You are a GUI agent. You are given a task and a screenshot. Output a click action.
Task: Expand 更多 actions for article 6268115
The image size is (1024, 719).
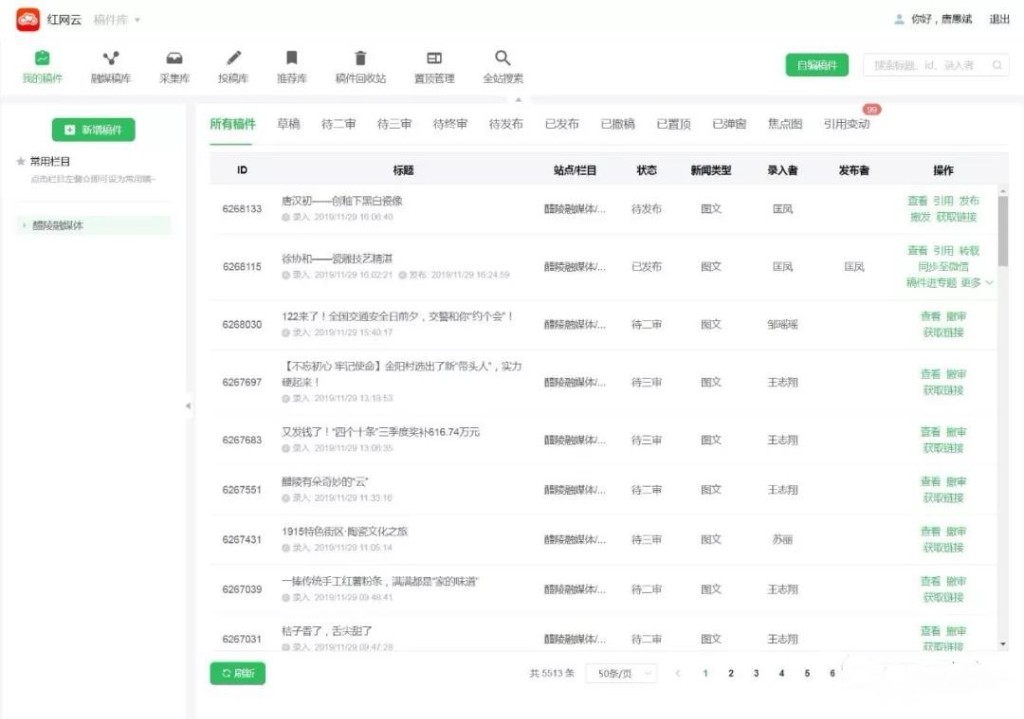[977, 283]
